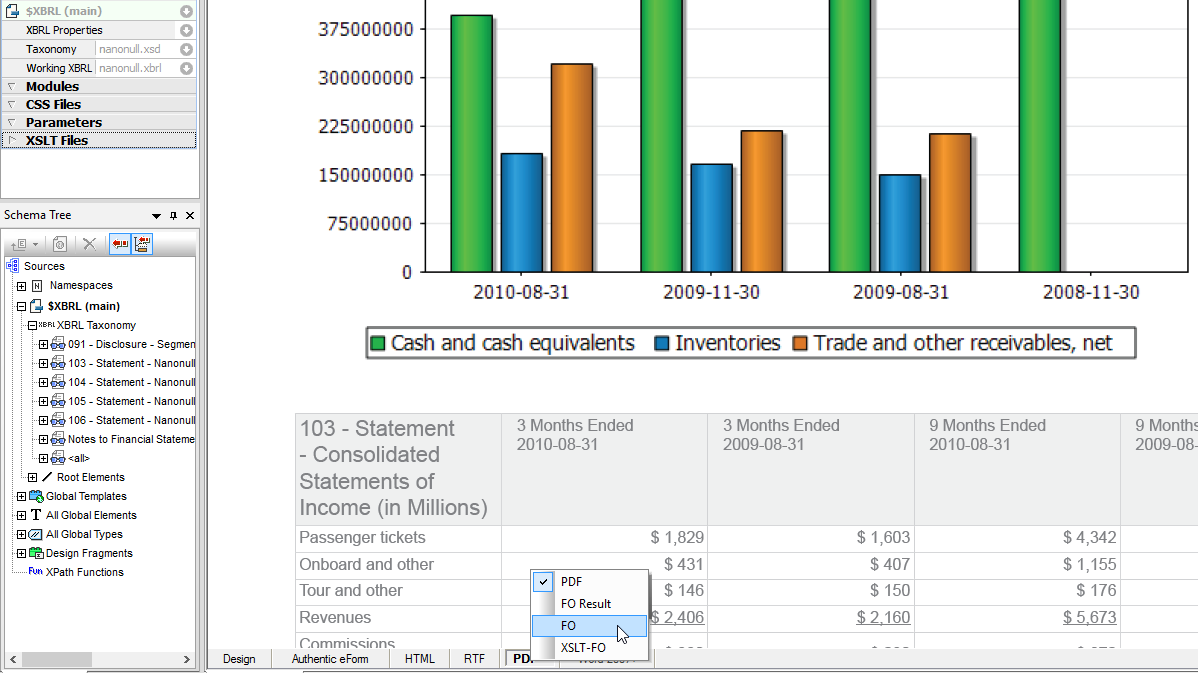The image size is (1198, 673).
Task: Click the $XBRL (main) document icon in Schema Tree
Action: point(36,306)
